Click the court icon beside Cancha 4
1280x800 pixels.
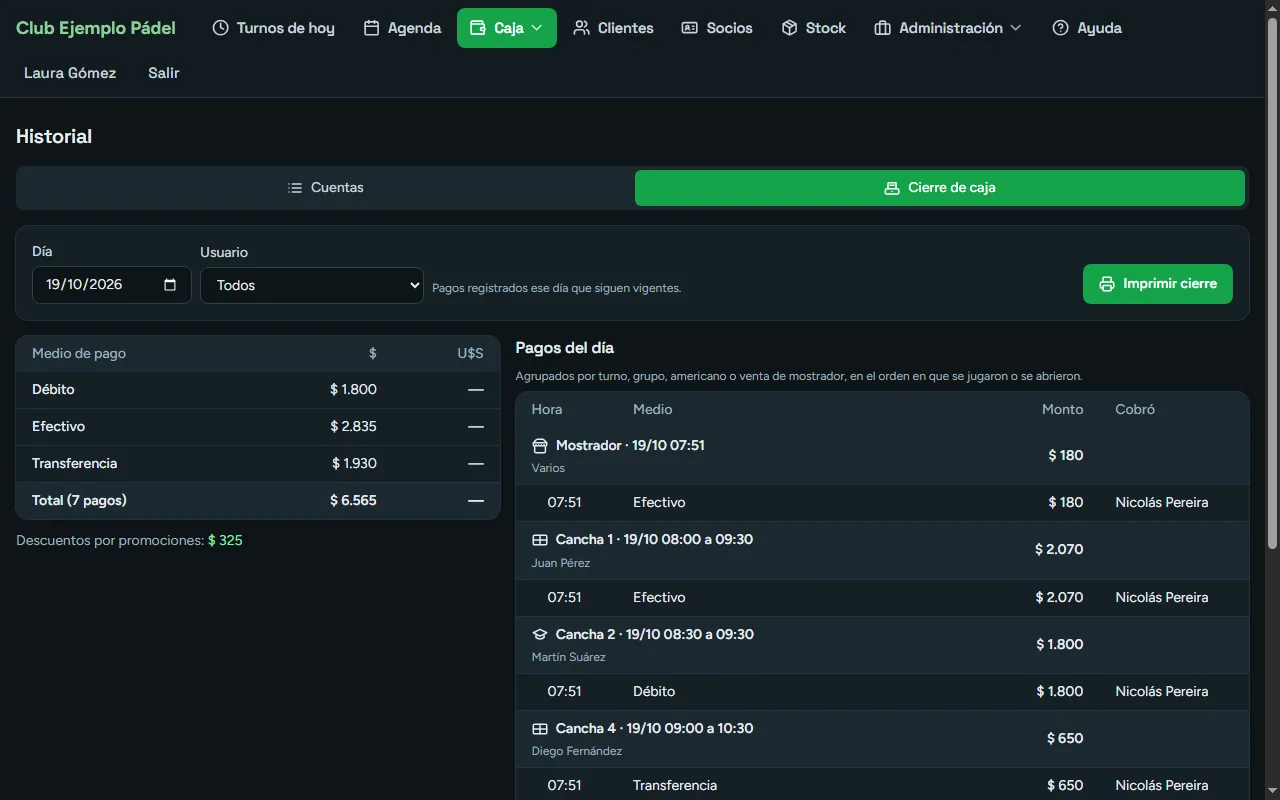540,729
